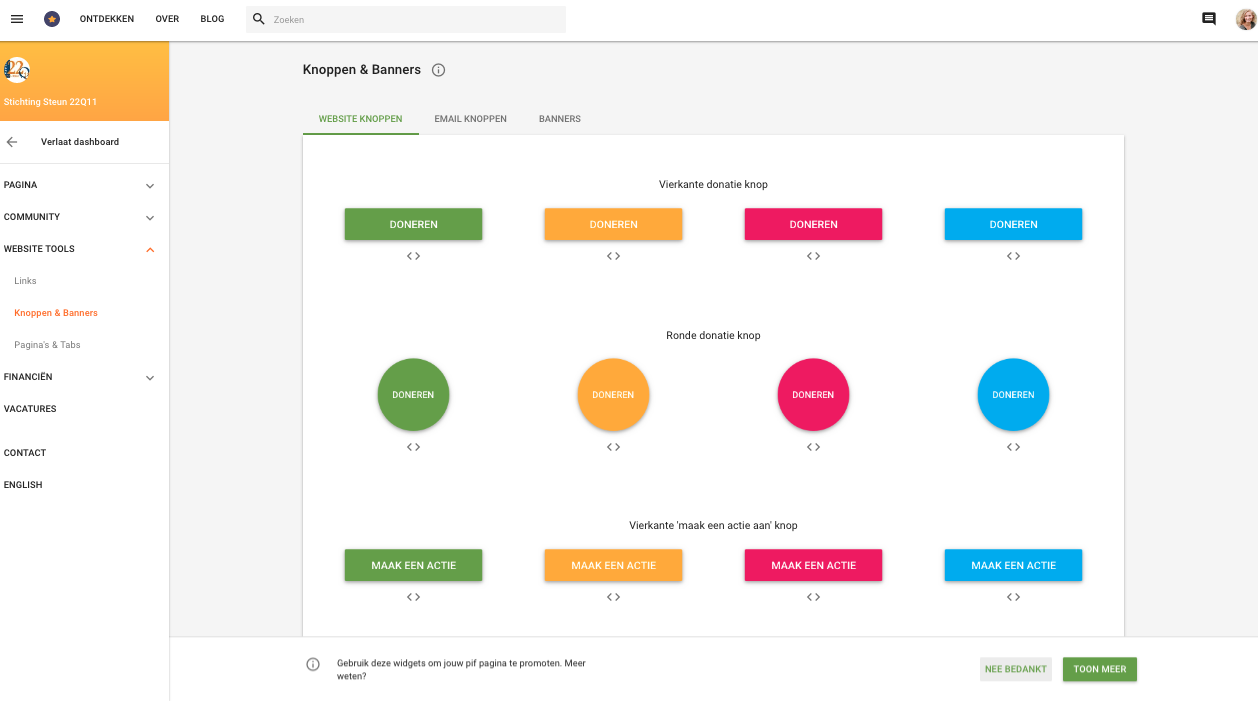The image size is (1258, 701).
Task: Open the chat messages icon
Action: 1209,19
